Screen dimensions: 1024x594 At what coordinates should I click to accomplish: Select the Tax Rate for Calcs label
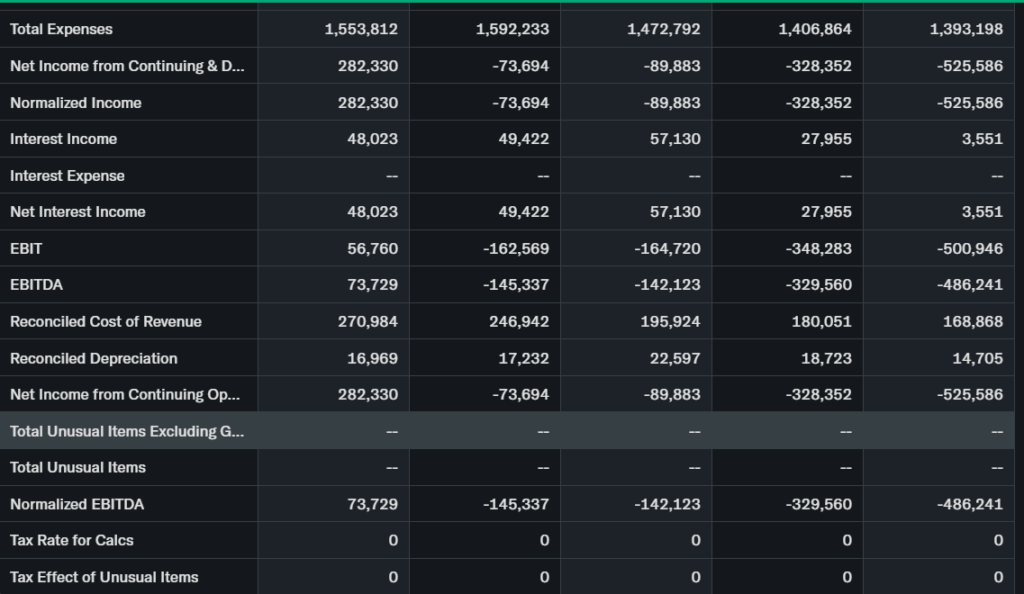click(x=71, y=541)
